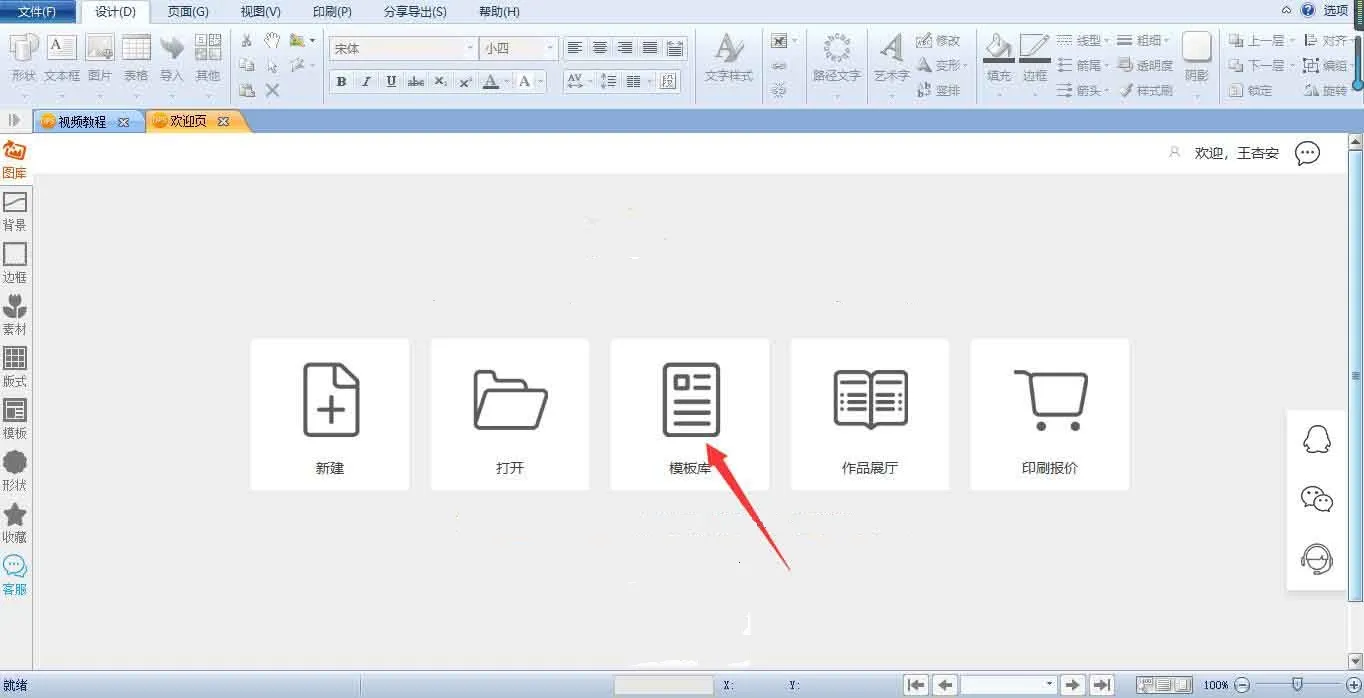The height and width of the screenshot is (698, 1364).
Task: Open the 收藏 favorites panel
Action: point(15,524)
